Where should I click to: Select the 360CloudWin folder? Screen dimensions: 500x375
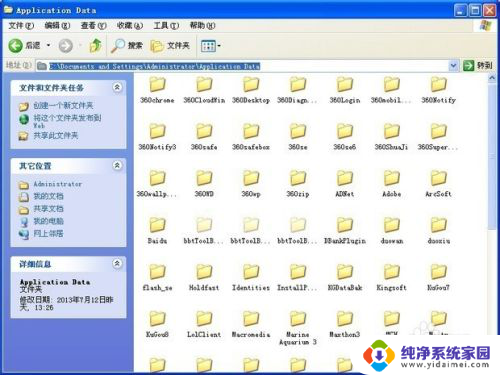click(x=204, y=90)
